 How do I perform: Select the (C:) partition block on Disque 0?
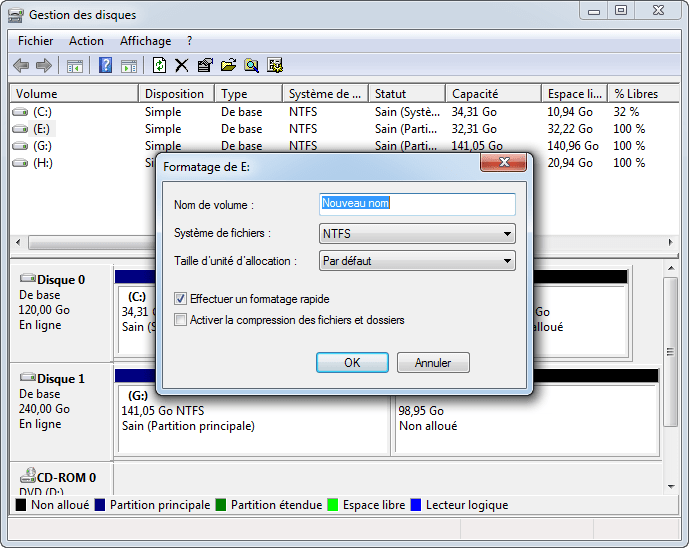point(137,319)
